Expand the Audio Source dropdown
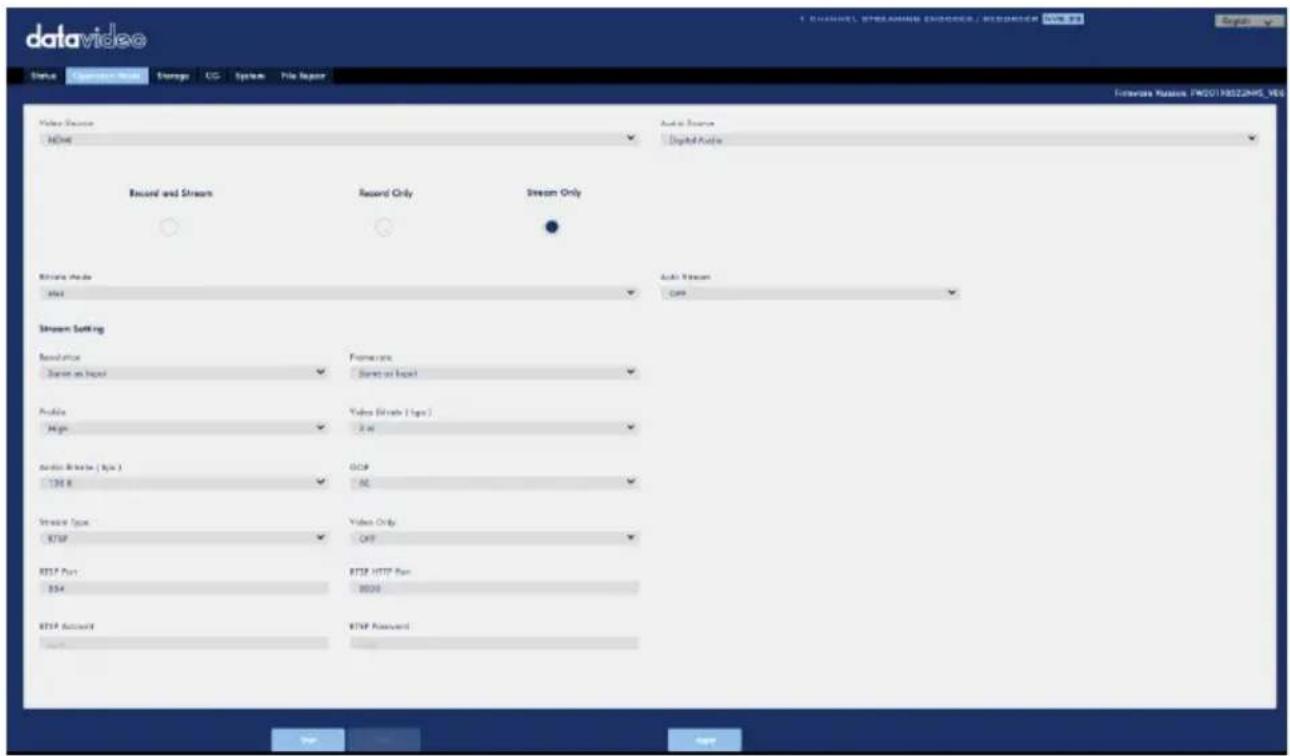 pyautogui.click(x=960, y=140)
